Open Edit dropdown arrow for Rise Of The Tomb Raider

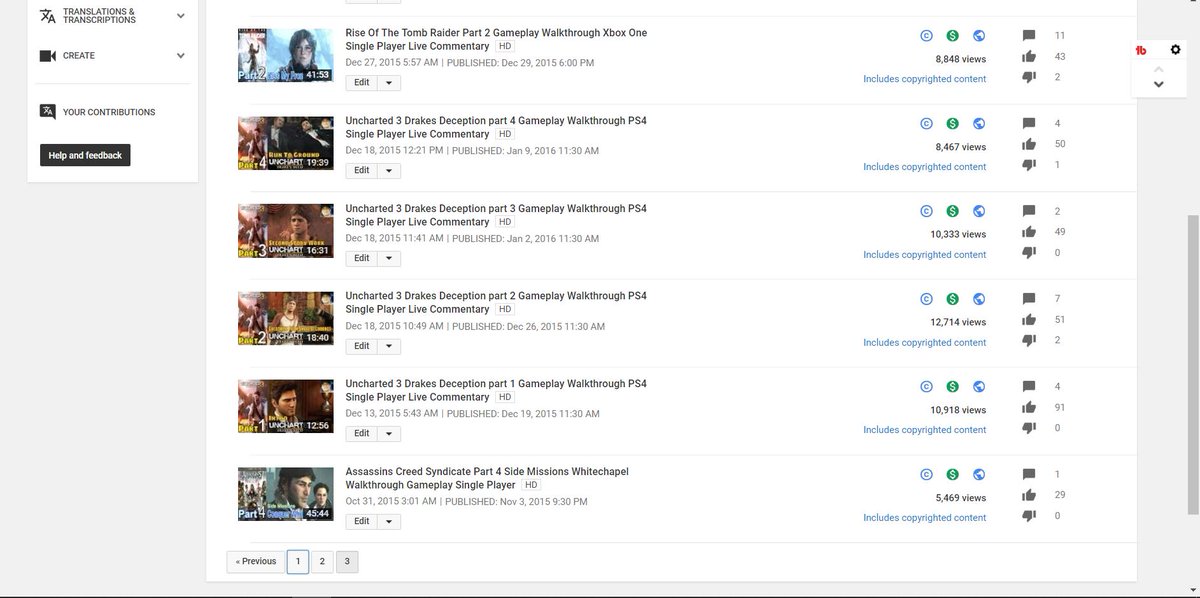coord(389,83)
